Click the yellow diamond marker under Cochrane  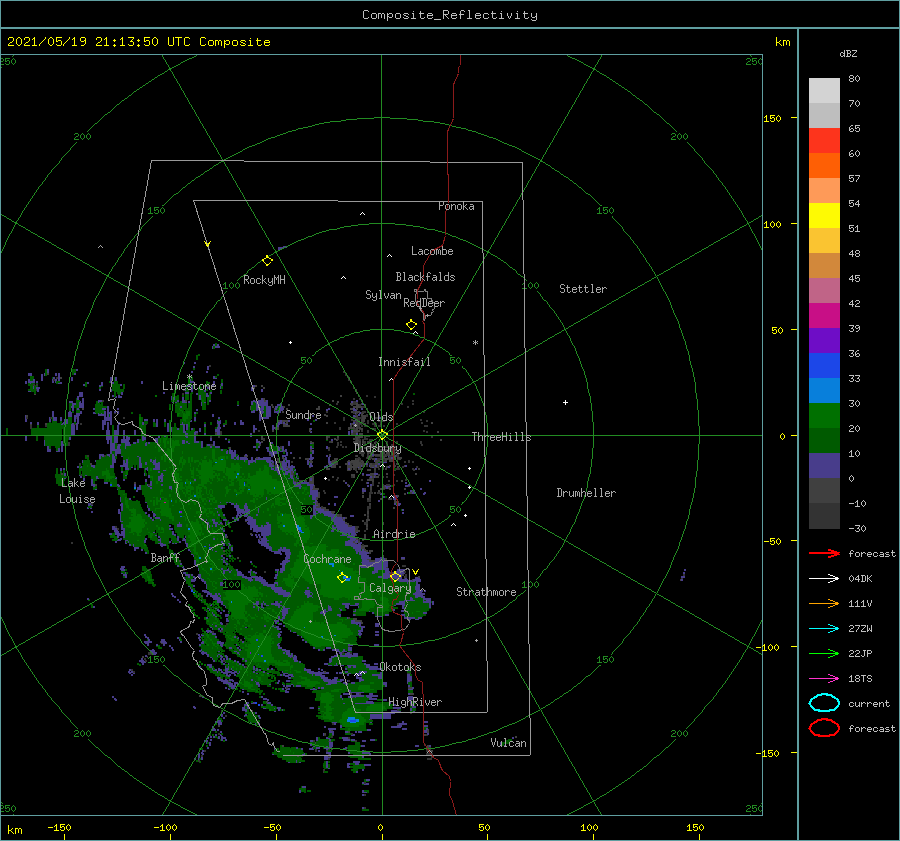342,578
